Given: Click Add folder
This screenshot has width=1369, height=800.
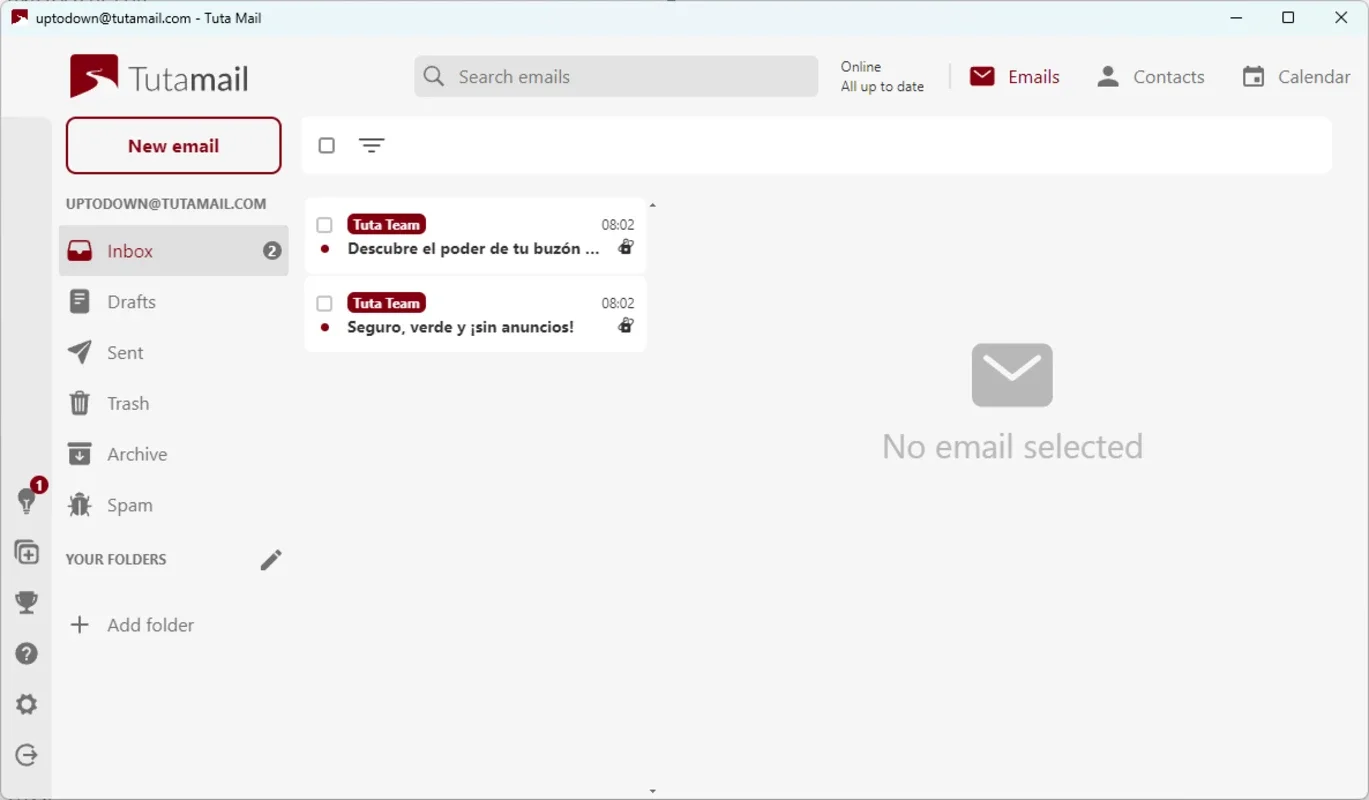Looking at the screenshot, I should click(x=131, y=625).
